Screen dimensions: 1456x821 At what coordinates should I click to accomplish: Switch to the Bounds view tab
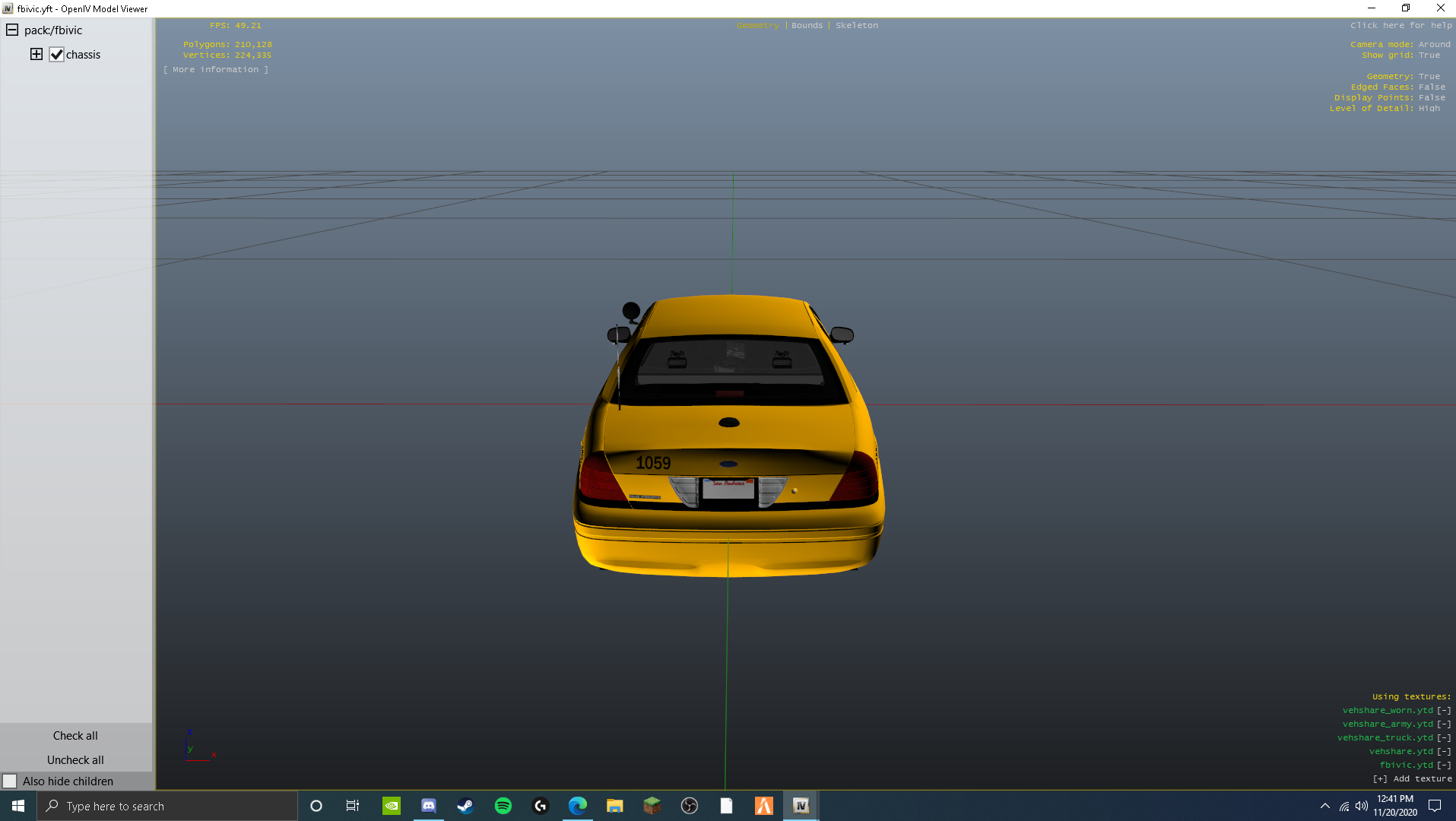pyautogui.click(x=807, y=25)
